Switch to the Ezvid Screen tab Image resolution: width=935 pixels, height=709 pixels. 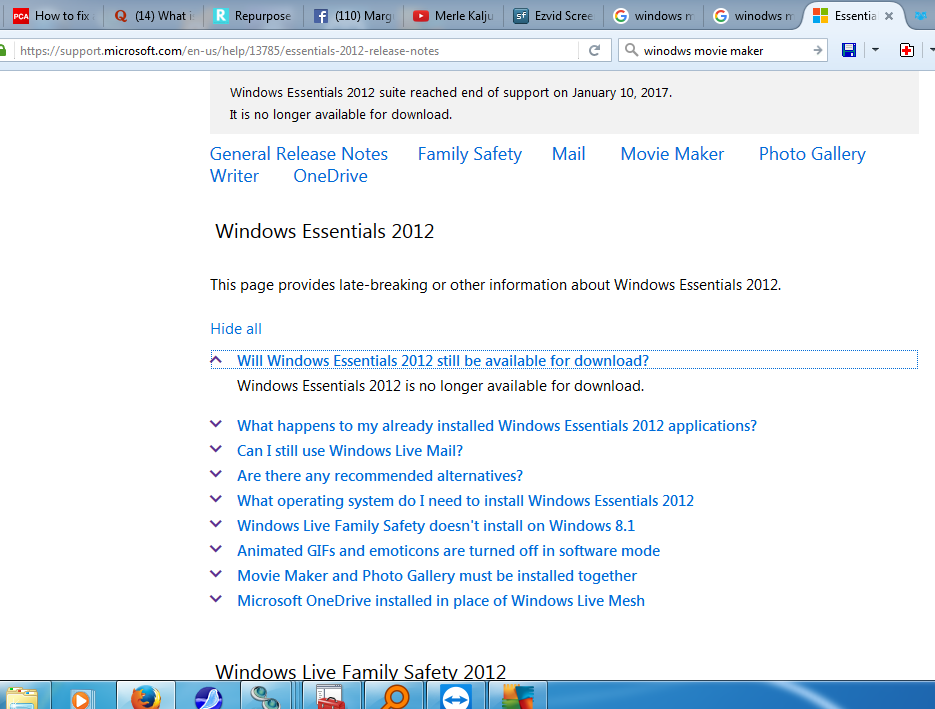point(554,16)
